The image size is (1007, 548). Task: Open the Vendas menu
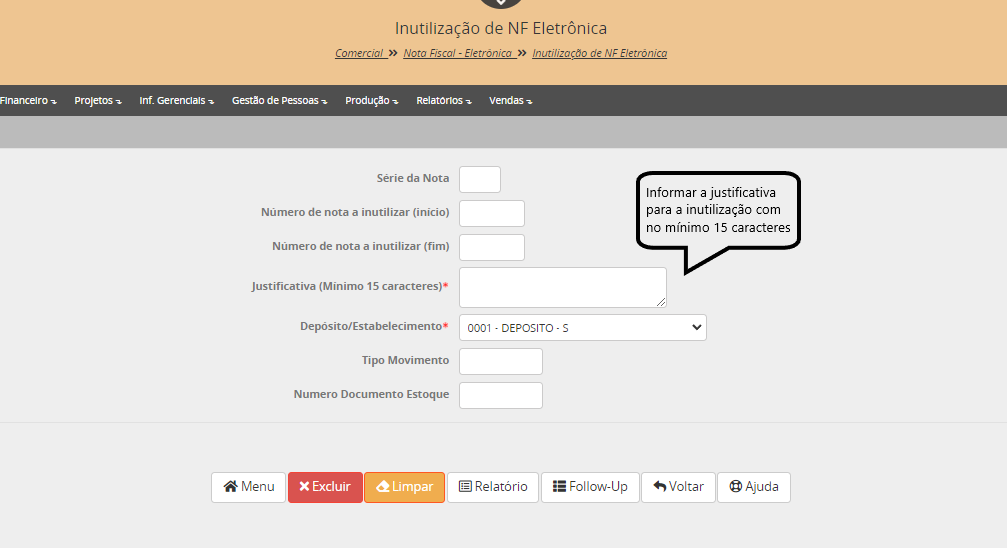click(x=510, y=101)
